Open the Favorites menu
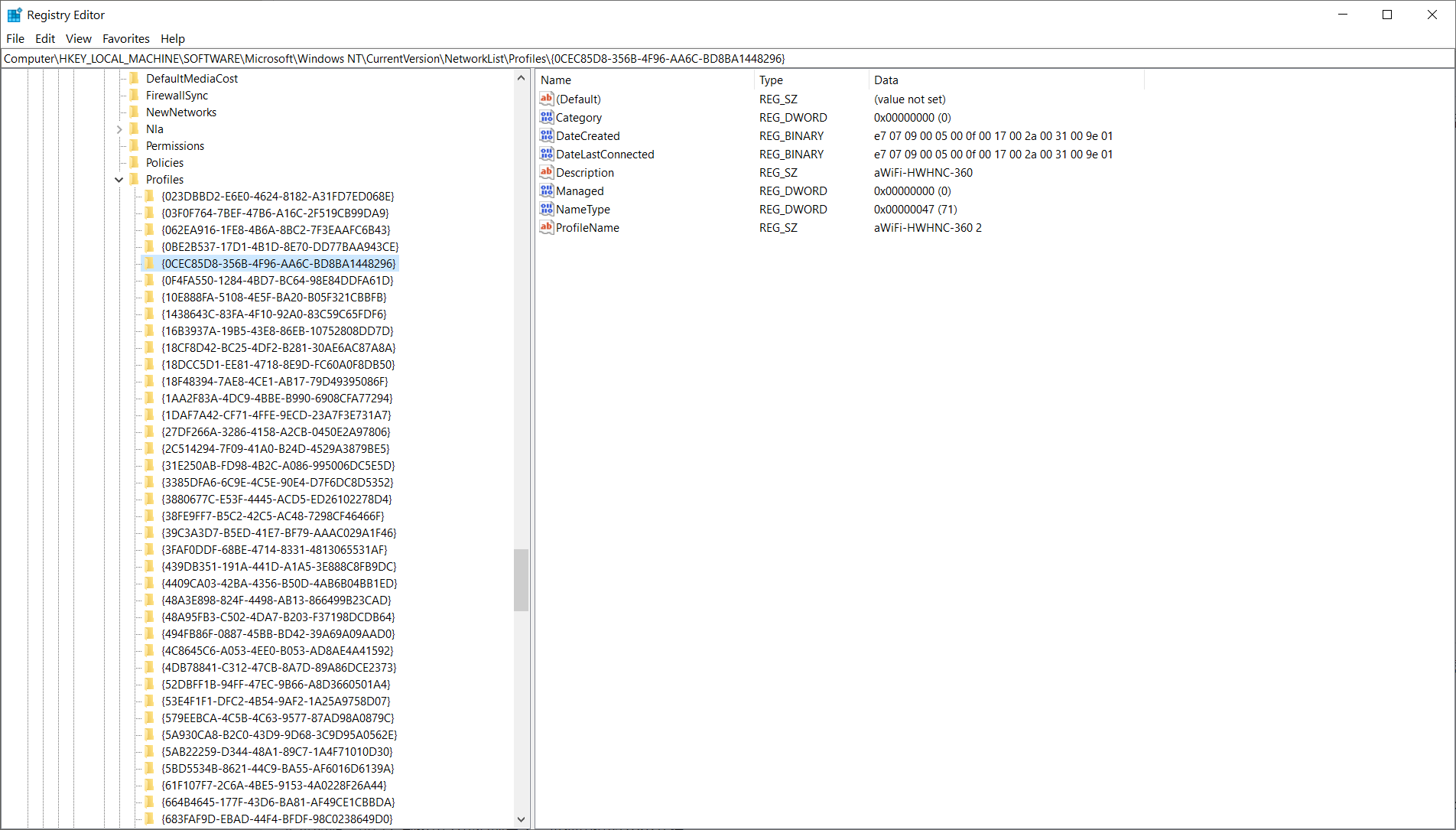The image size is (1456, 830). click(126, 38)
